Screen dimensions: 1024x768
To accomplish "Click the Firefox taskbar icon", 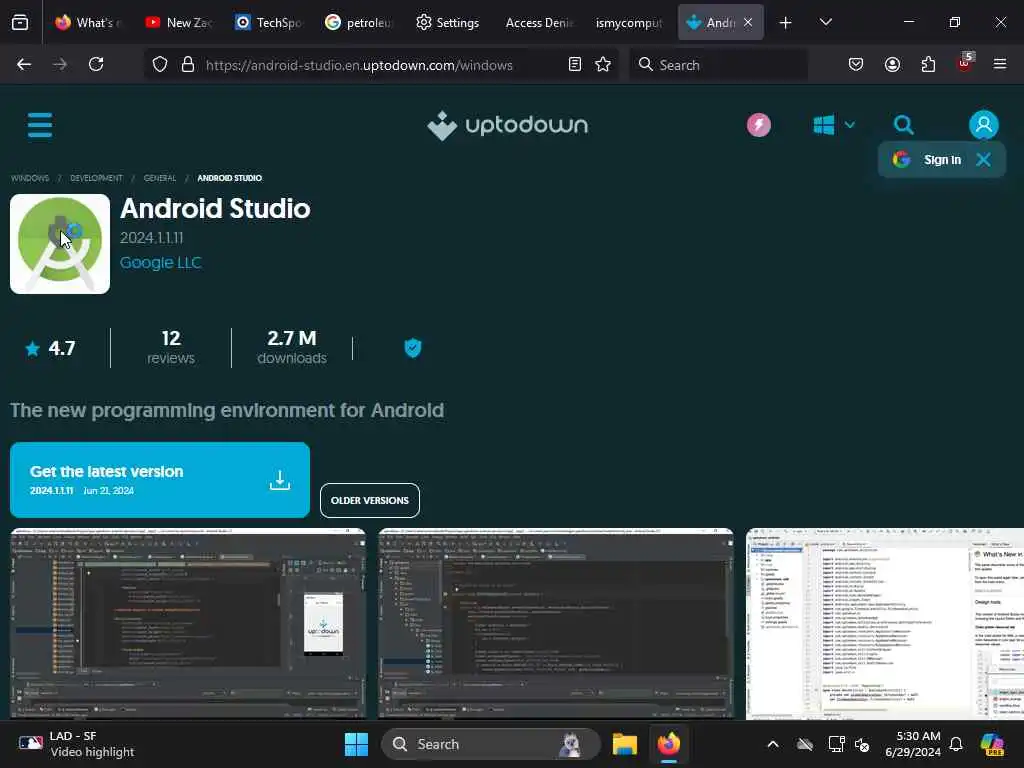I will tap(669, 744).
